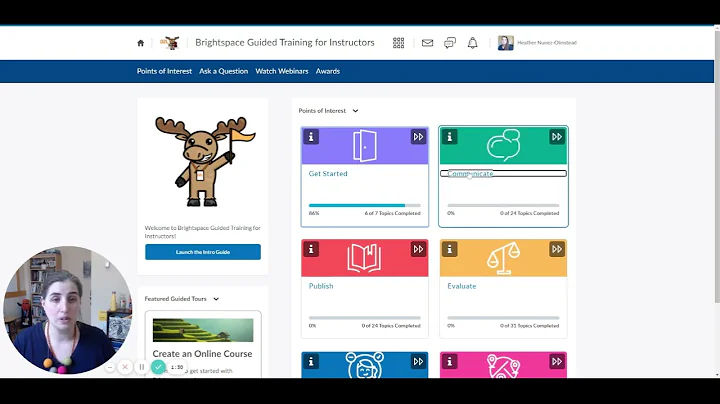Open the Communicate link
The height and width of the screenshot is (404, 720).
[470, 174]
